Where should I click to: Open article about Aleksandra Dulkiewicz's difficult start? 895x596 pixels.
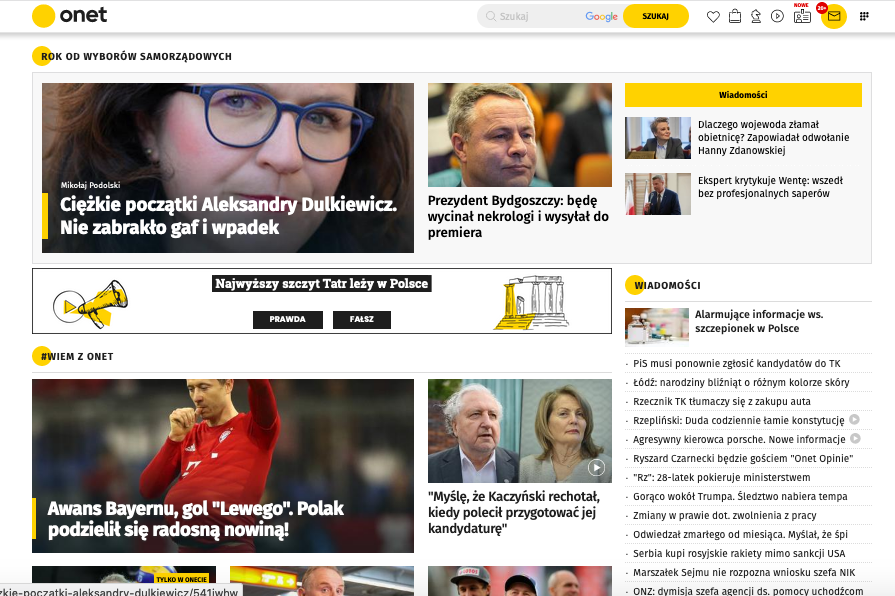[228, 216]
